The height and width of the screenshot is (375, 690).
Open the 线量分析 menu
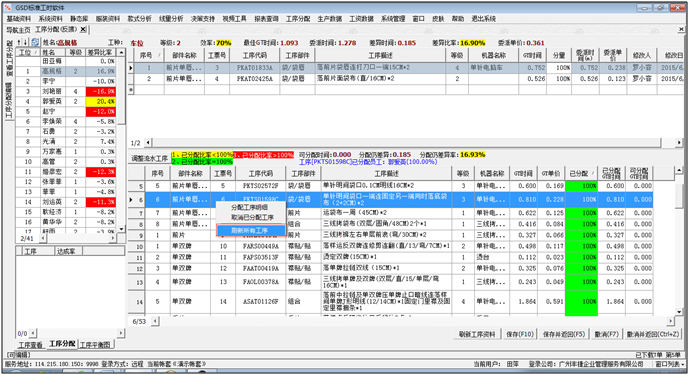pyautogui.click(x=171, y=18)
